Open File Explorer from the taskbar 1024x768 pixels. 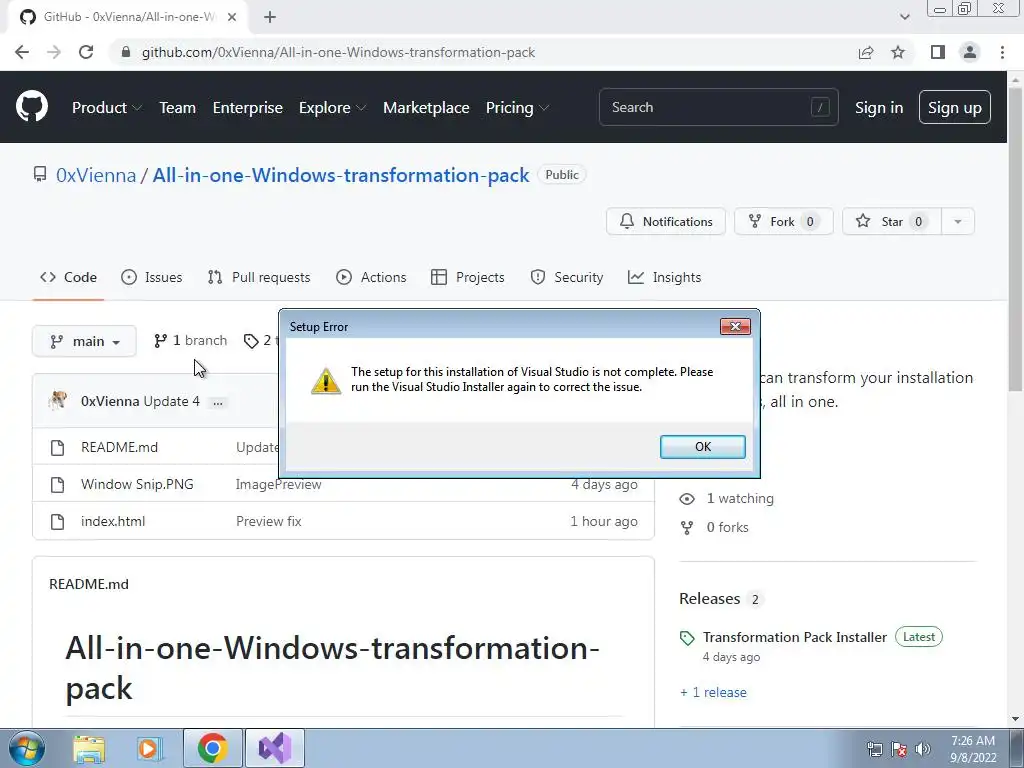[89, 748]
